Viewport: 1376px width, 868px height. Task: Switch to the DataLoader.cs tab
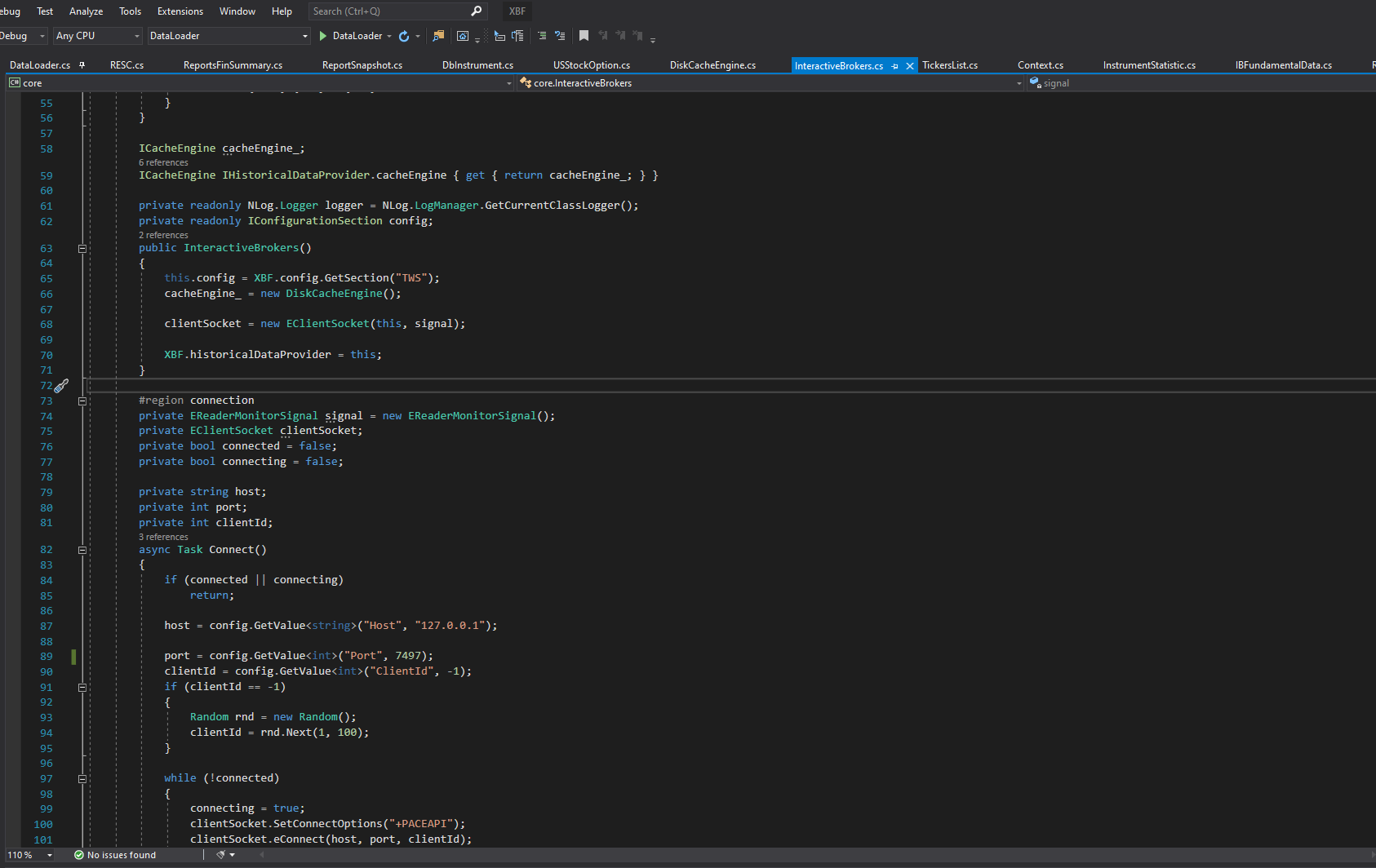tap(40, 65)
